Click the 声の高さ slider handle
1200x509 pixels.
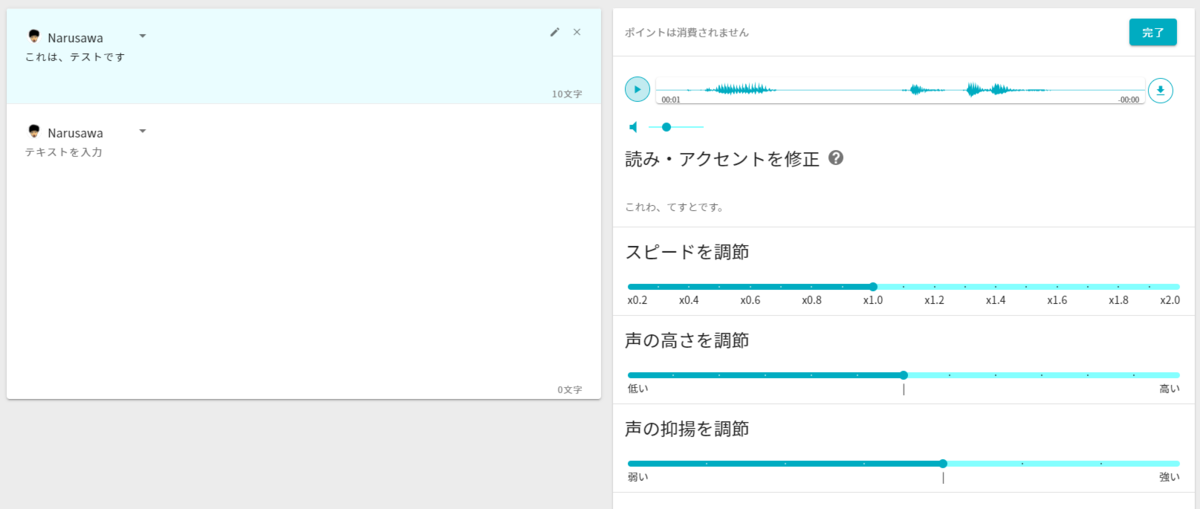click(x=904, y=375)
